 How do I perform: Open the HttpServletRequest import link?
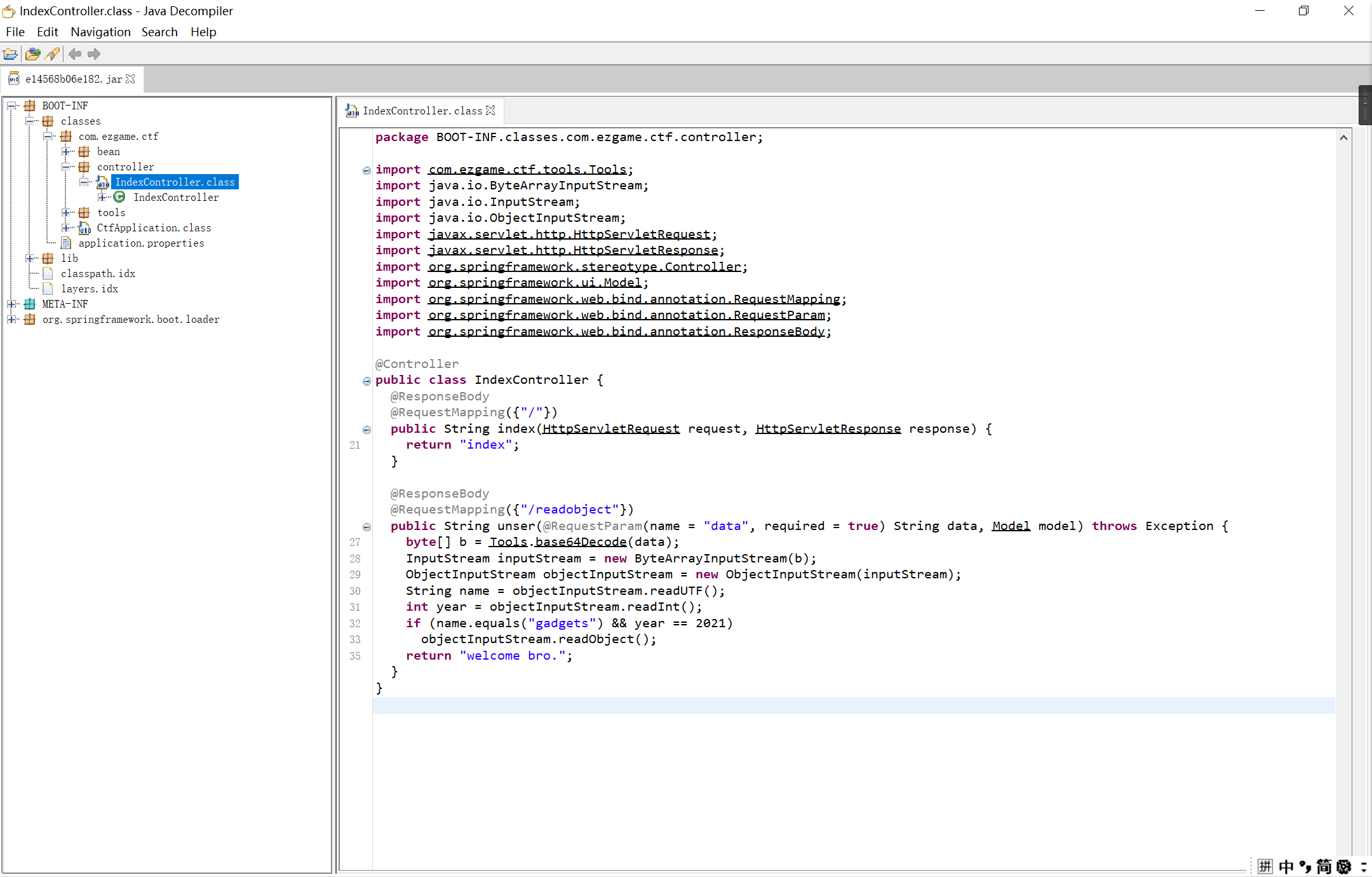point(569,234)
